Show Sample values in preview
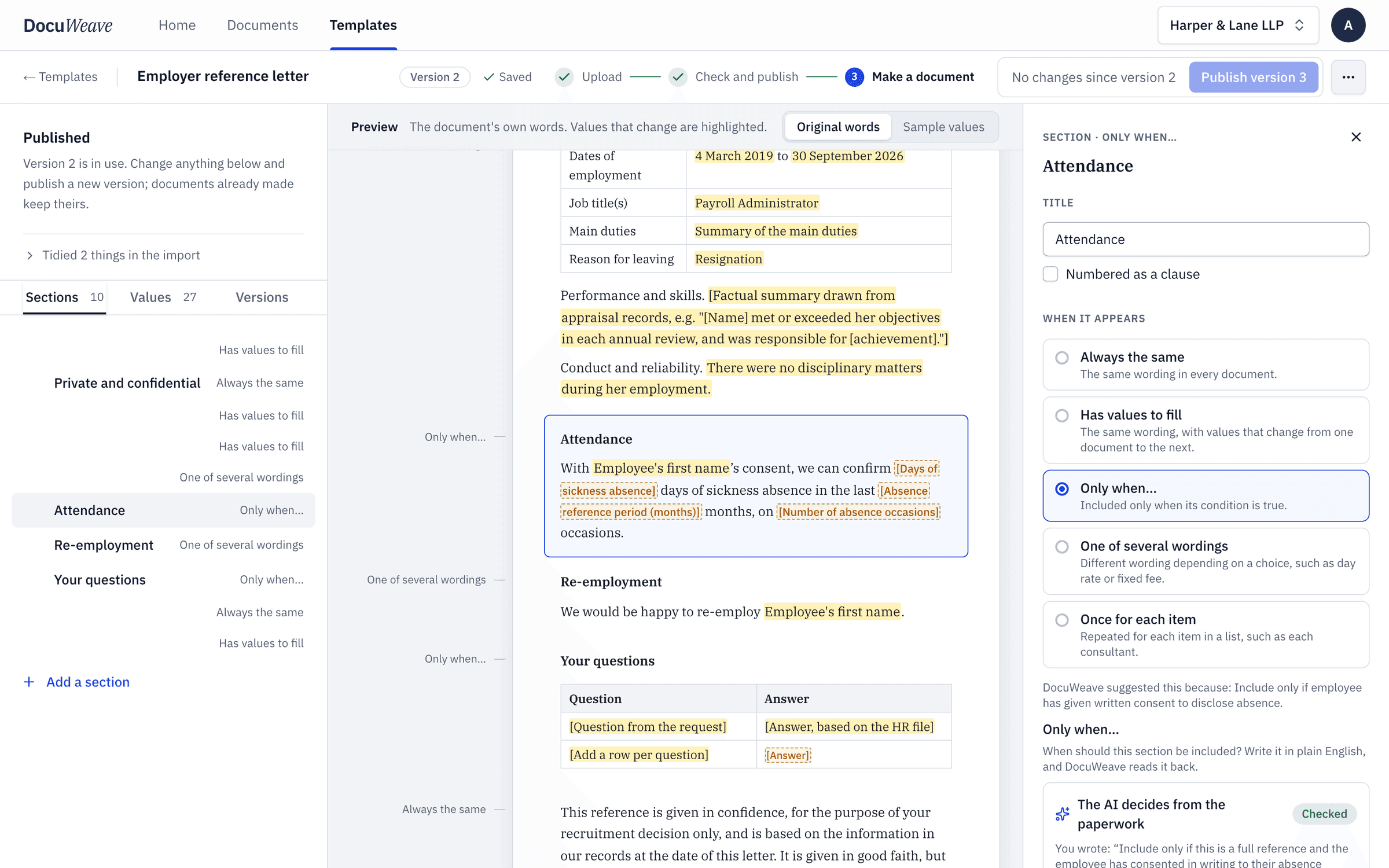Viewport: 1389px width, 868px height. click(943, 127)
